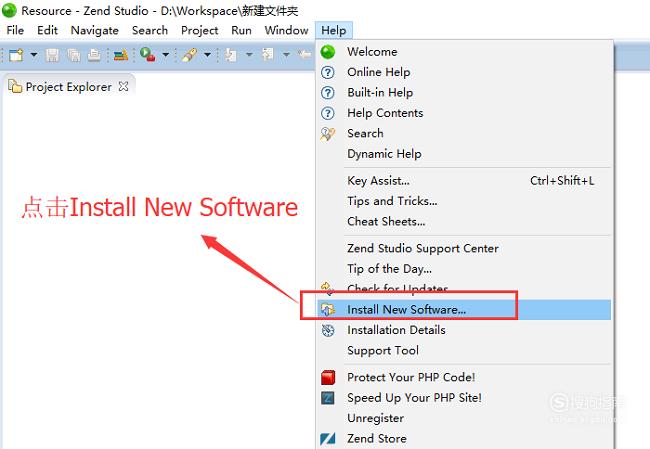Click the Previous Annotation toolbar icon
The image size is (650, 449).
point(268,54)
